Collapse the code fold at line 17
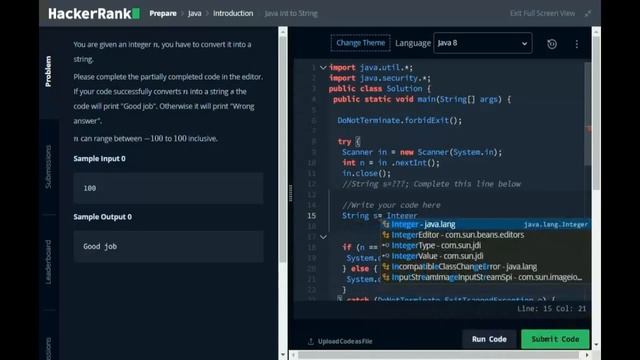Viewport: 640px width, 360px height. [323, 237]
